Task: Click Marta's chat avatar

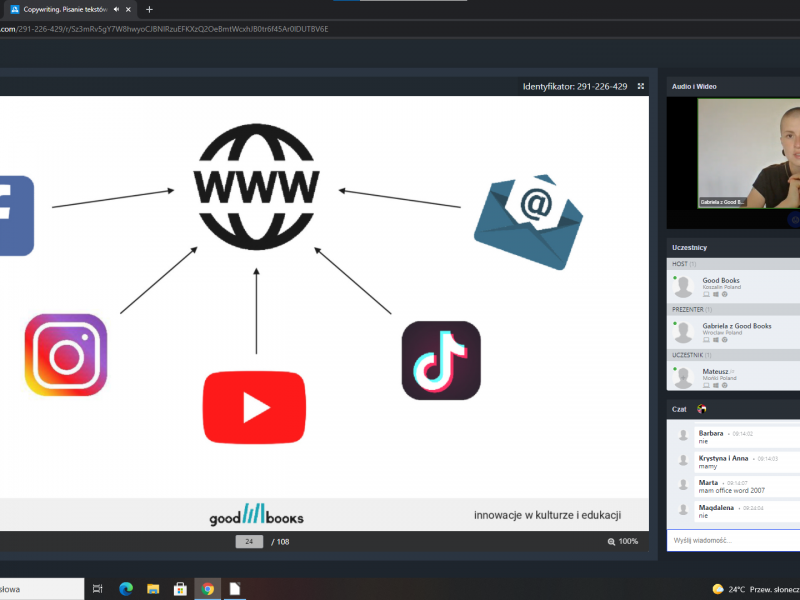Action: (x=683, y=485)
